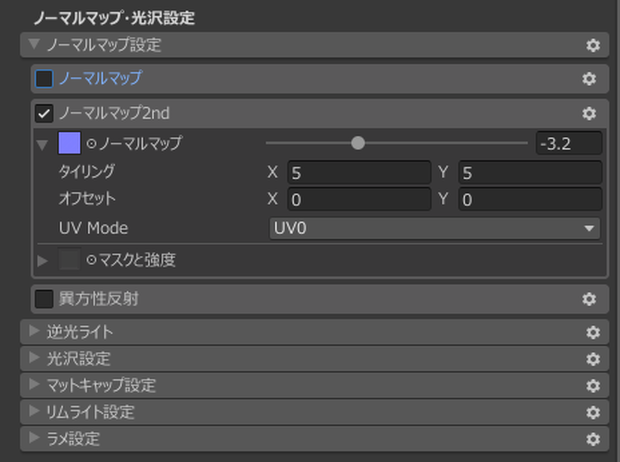Open gear settings for マットキャップ設定

coord(593,386)
